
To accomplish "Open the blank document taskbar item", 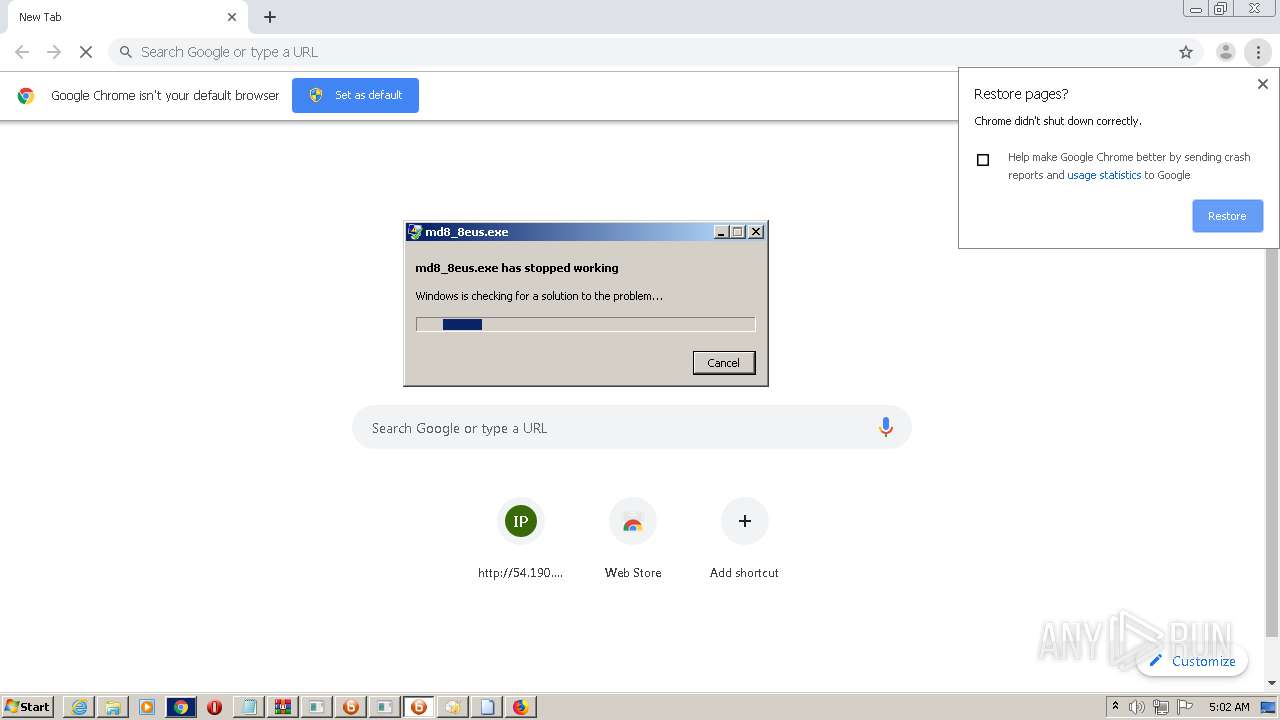I will click(x=487, y=707).
